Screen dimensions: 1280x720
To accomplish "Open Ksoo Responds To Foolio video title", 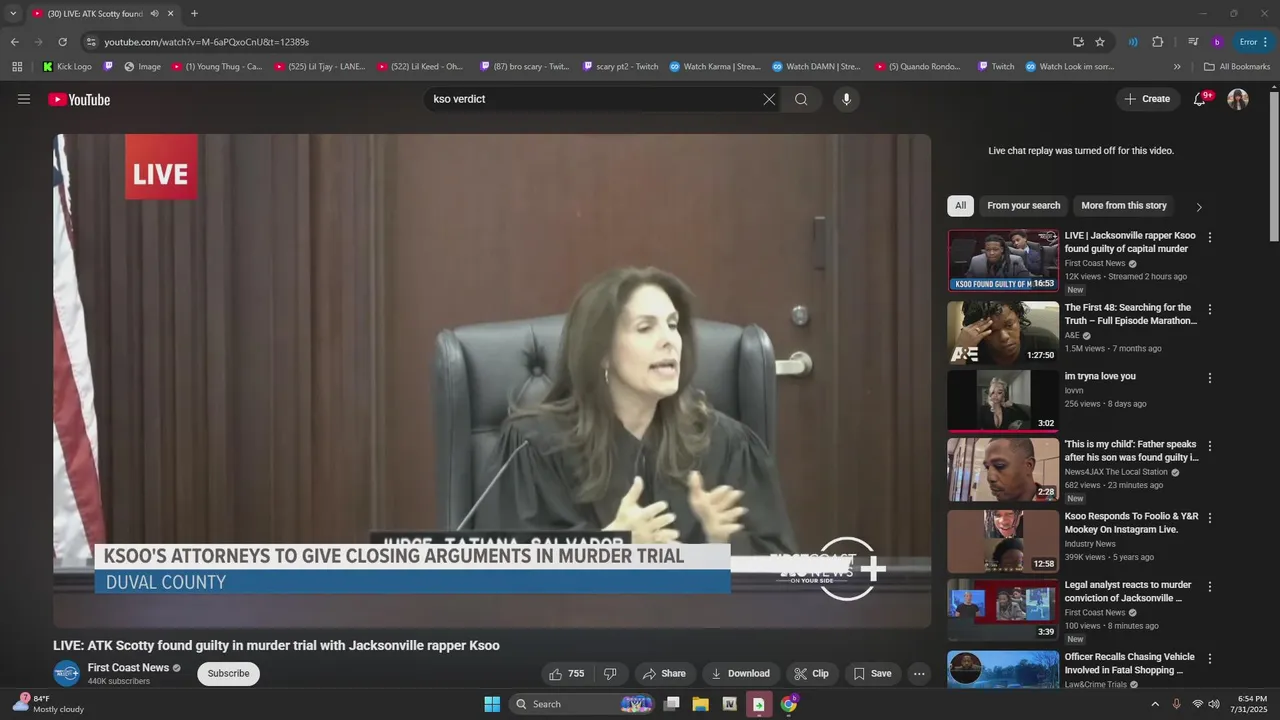I will [1131, 523].
